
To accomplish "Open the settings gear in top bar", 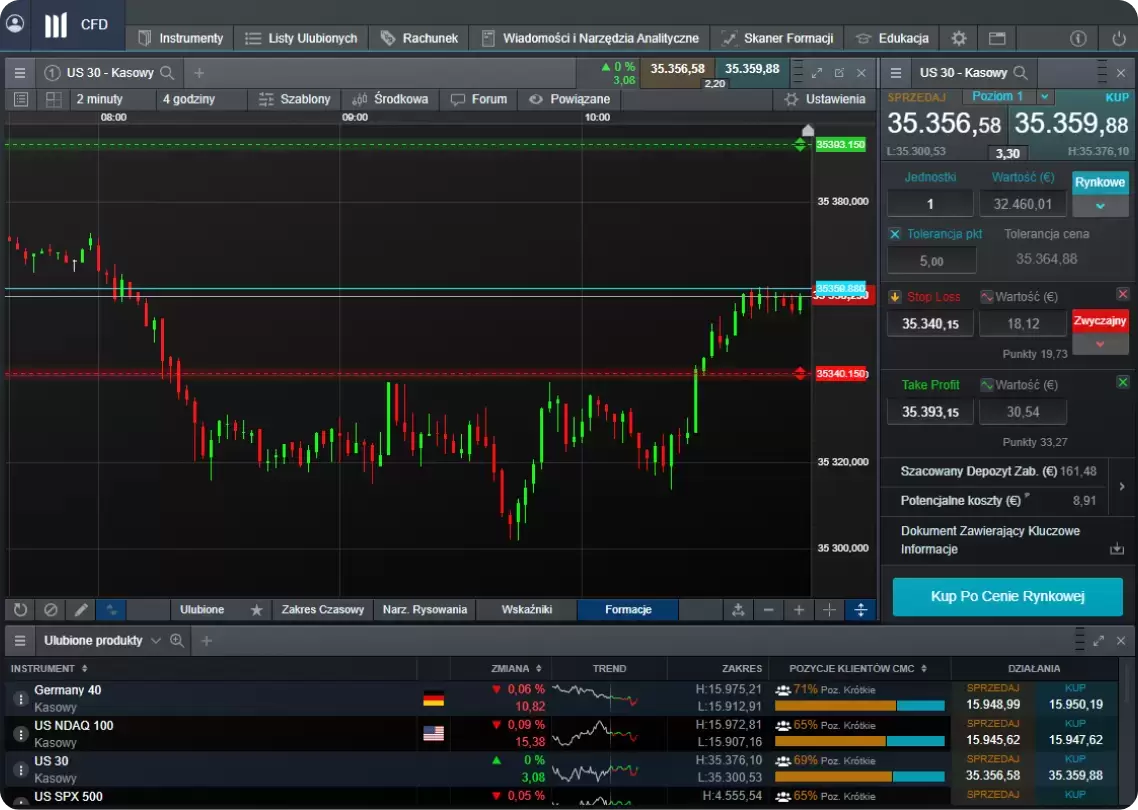I will click(959, 38).
